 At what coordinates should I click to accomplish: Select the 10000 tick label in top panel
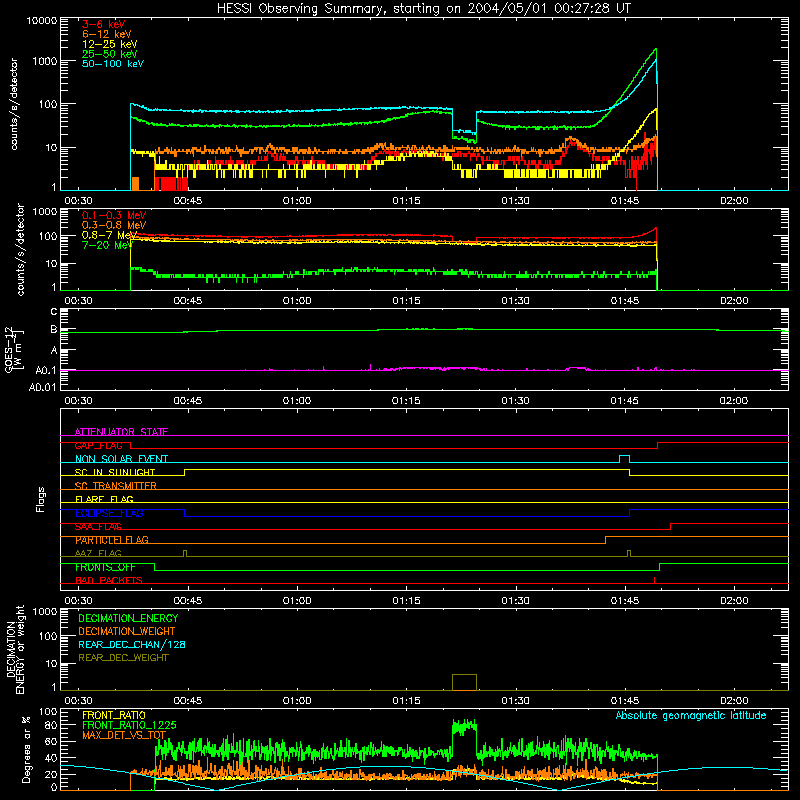click(x=42, y=21)
